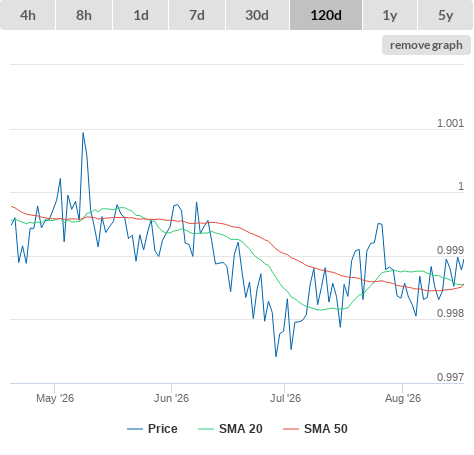This screenshot has width=474, height=455.
Task: Hide the SMA 50 series via legend
Action: [326, 429]
